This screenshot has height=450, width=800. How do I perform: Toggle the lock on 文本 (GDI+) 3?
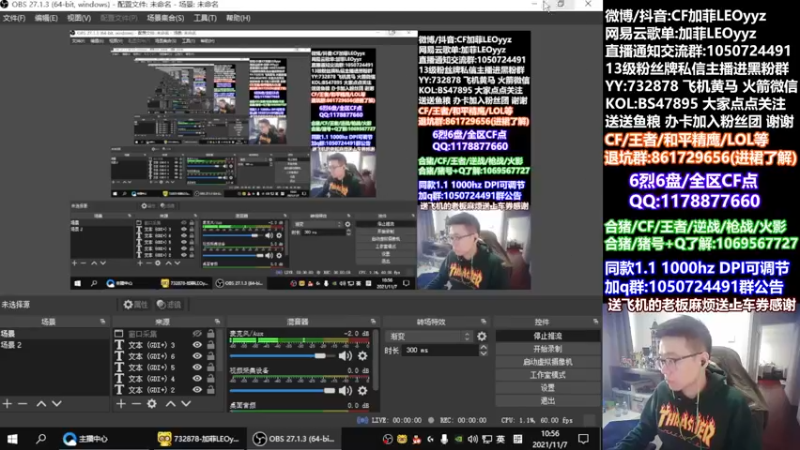[211, 345]
